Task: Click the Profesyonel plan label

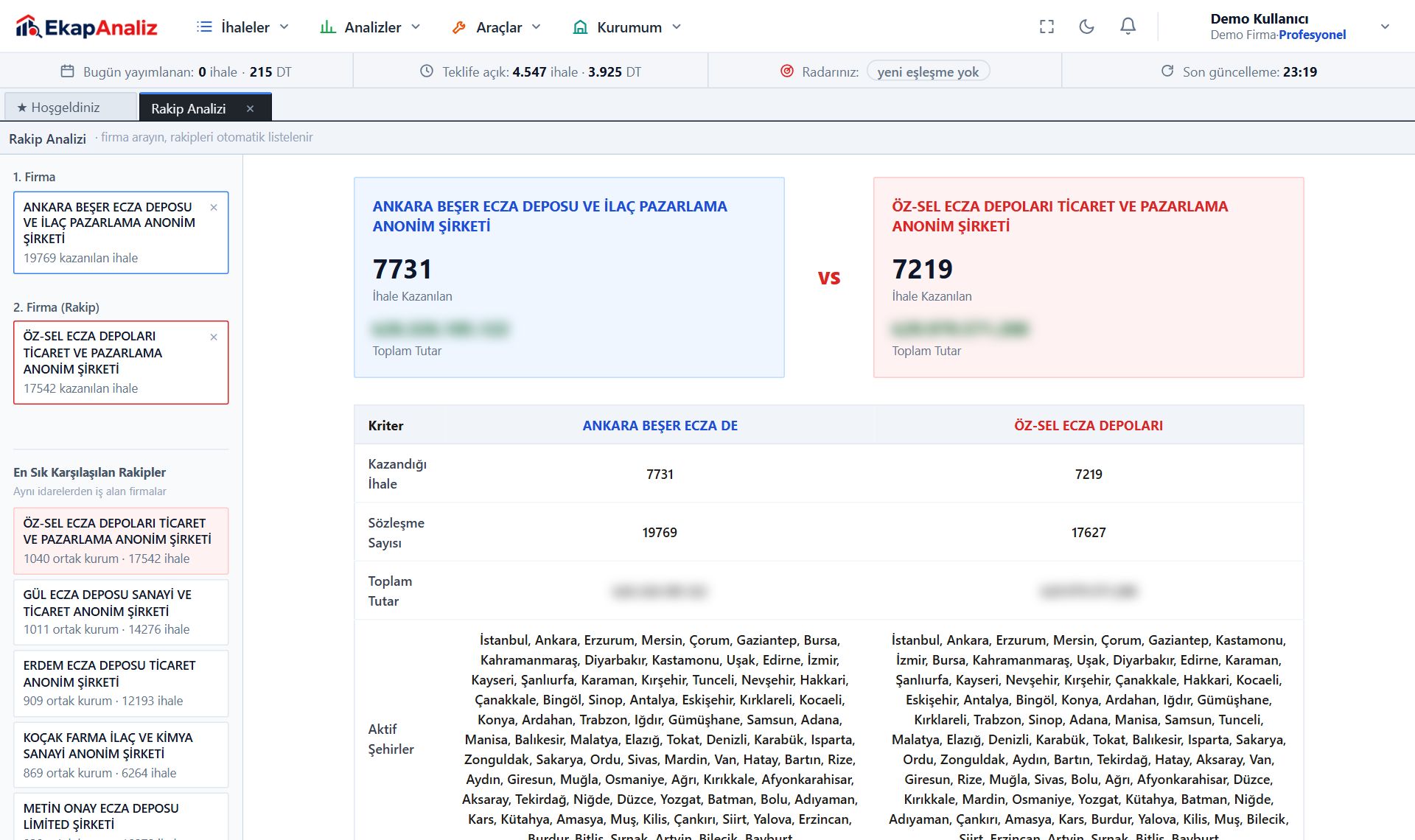Action: pos(1312,35)
